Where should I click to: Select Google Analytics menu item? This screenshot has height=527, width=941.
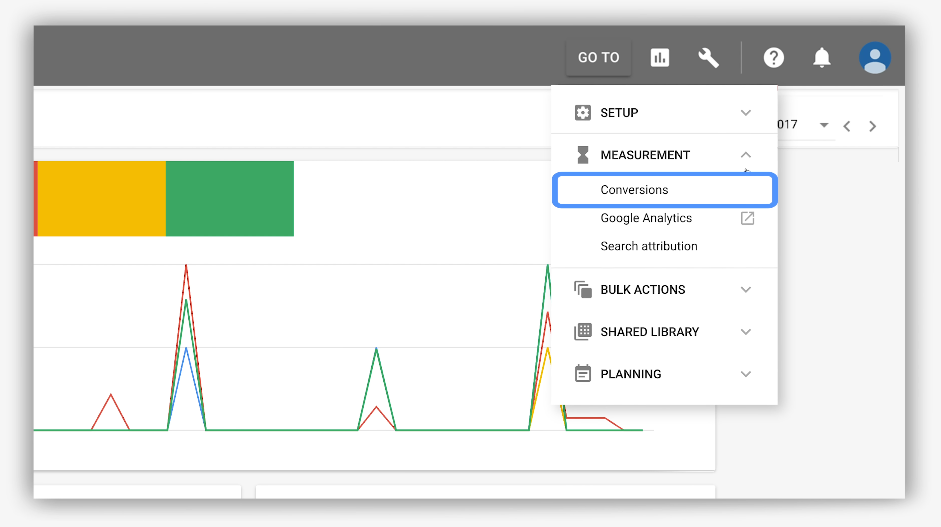[x=646, y=218]
